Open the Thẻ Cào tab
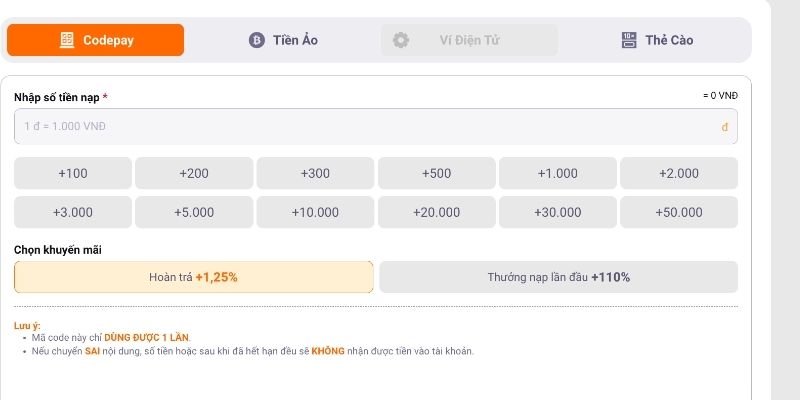 pyautogui.click(x=657, y=40)
